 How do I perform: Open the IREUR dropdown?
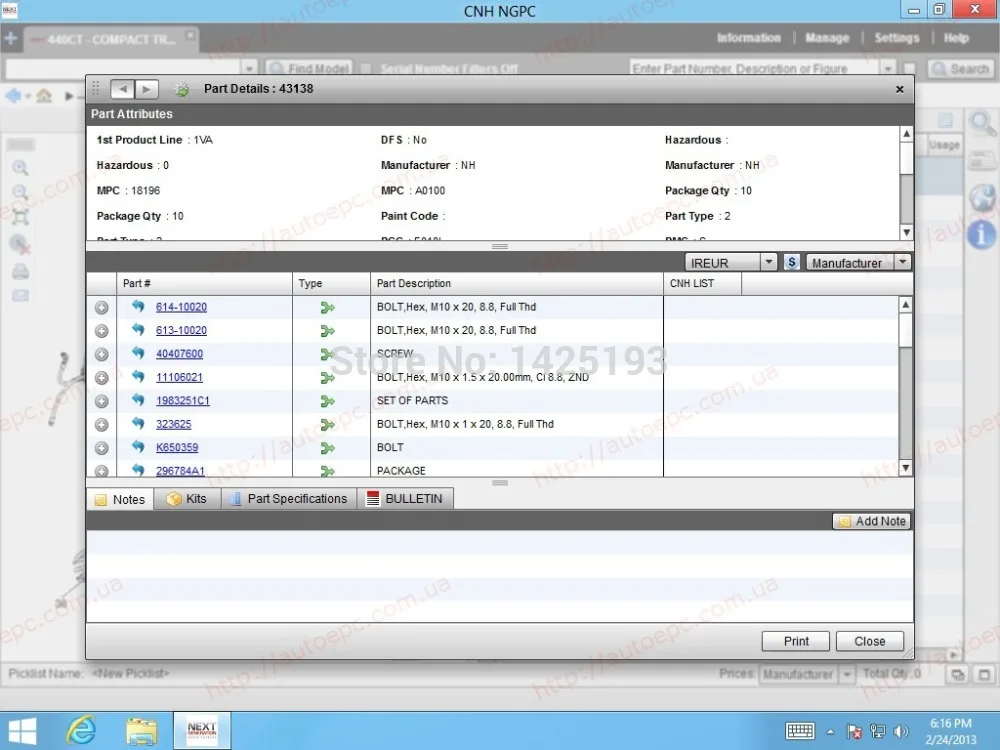pos(768,262)
